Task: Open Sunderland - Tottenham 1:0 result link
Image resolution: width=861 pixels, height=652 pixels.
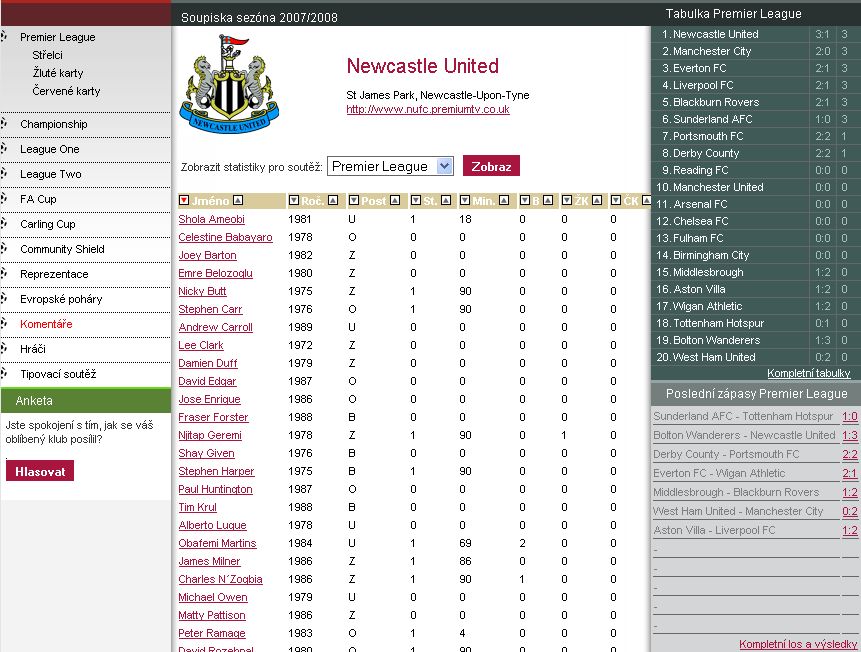Action: [x=849, y=416]
